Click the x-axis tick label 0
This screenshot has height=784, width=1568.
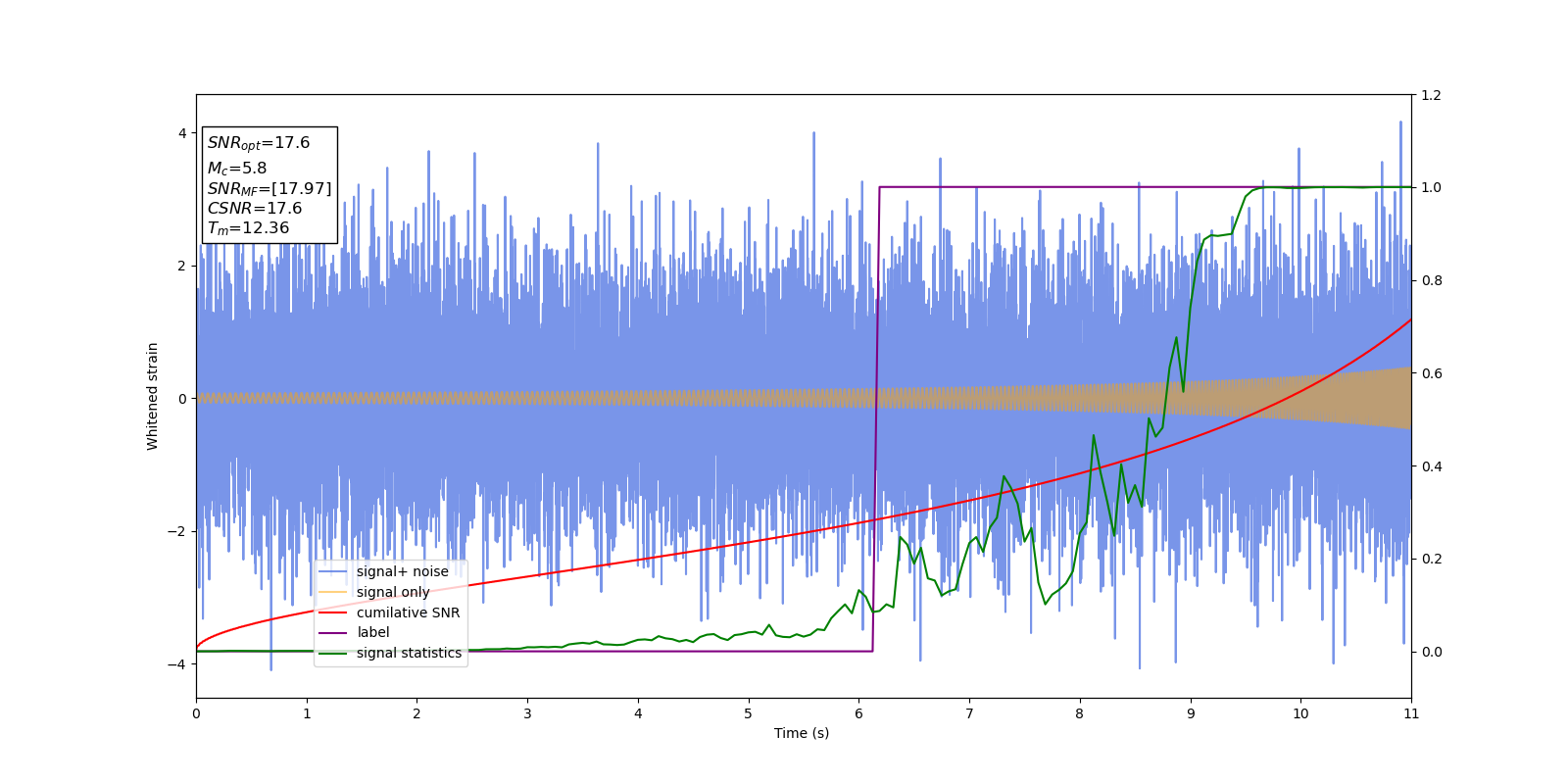[x=196, y=713]
